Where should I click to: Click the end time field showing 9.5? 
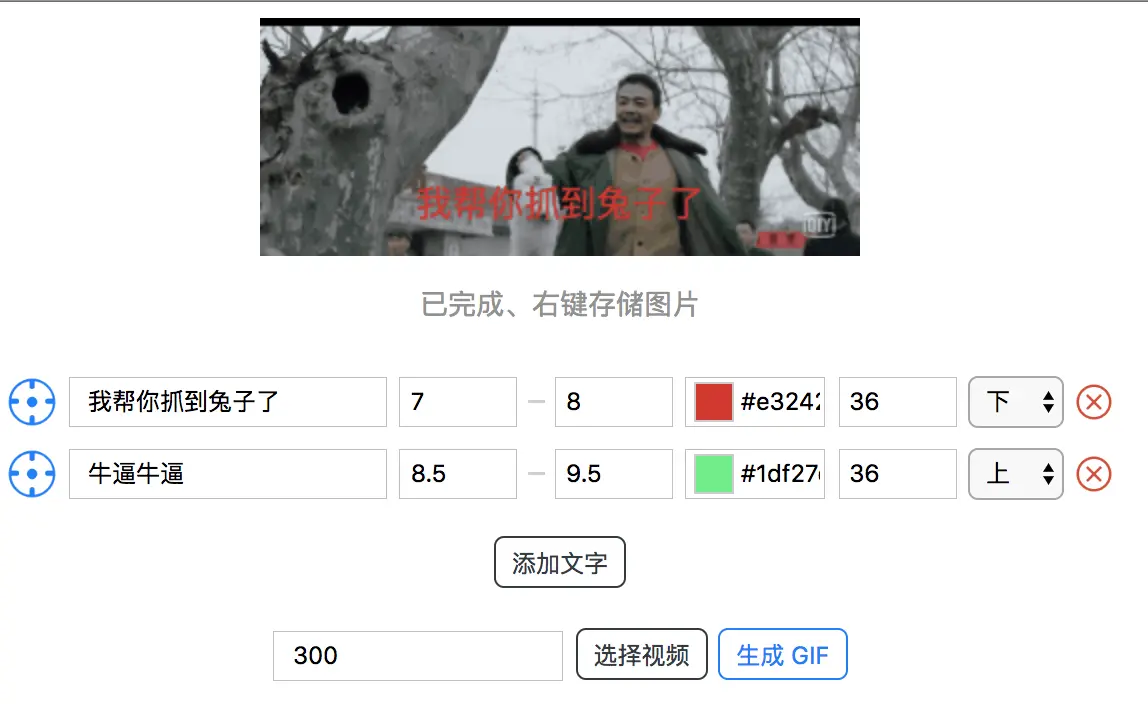[614, 473]
